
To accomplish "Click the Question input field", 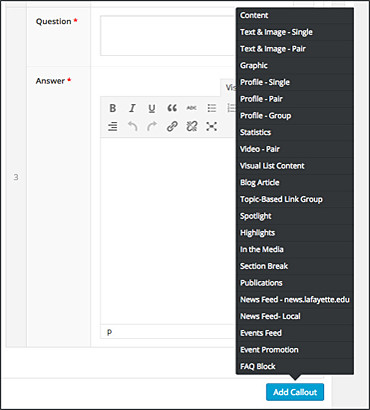I will [x=168, y=35].
